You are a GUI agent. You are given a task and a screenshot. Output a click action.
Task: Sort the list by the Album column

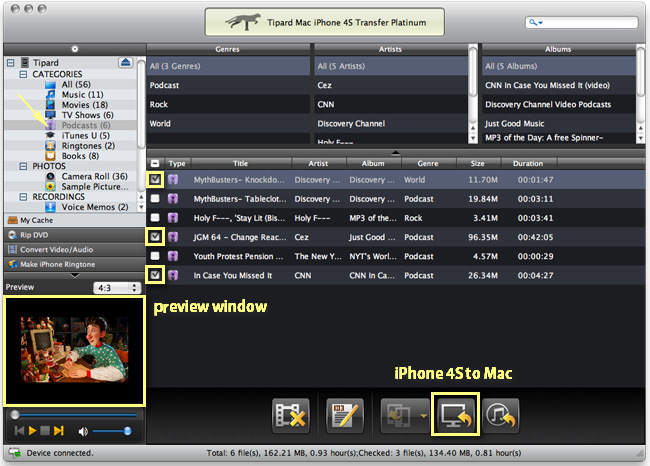(374, 163)
